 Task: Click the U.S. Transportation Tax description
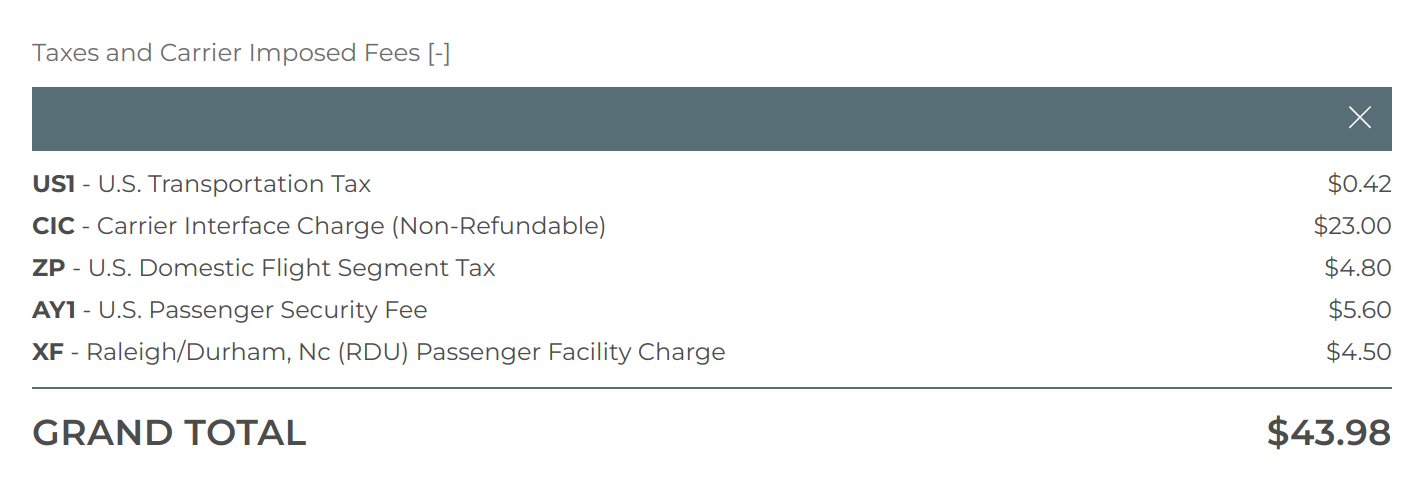point(234,184)
